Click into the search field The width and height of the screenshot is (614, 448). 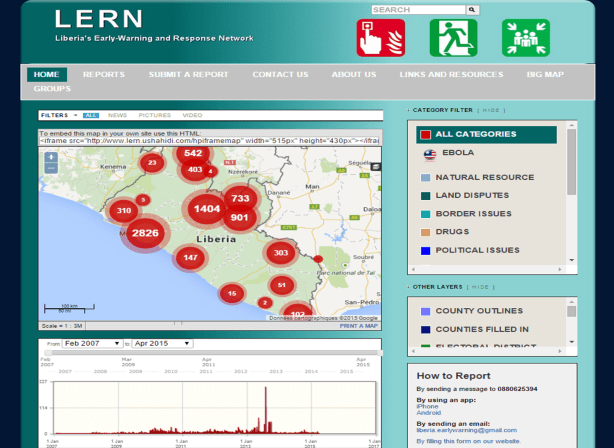pos(418,10)
